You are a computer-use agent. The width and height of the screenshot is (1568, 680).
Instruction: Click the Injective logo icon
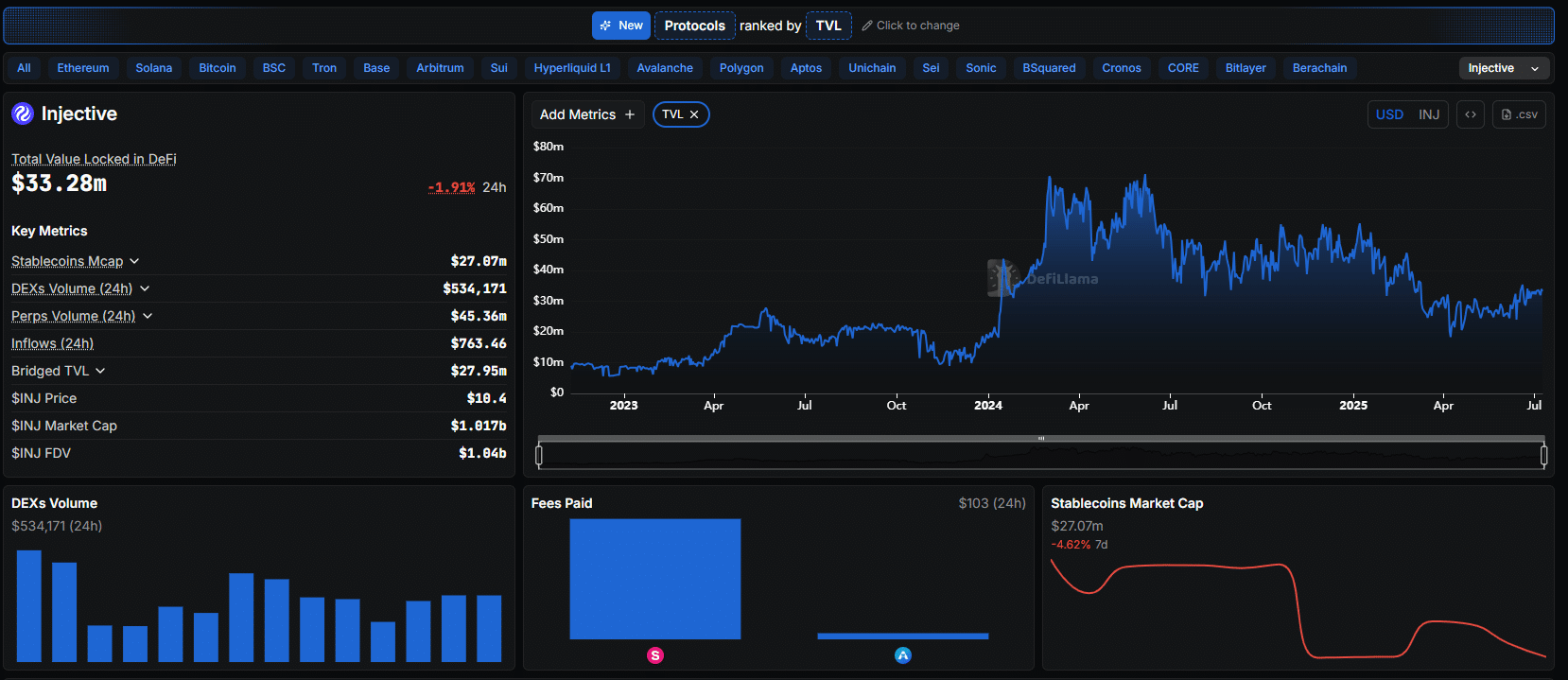[23, 114]
